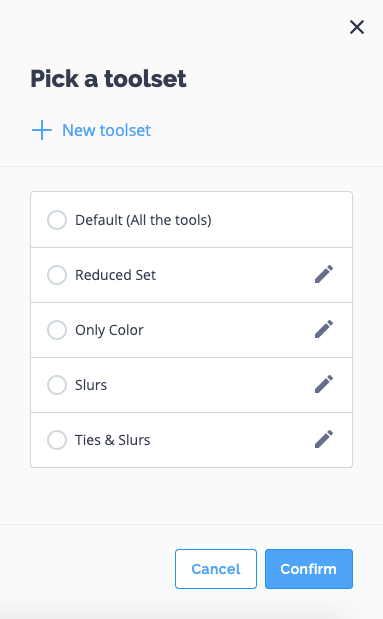The width and height of the screenshot is (383, 619).
Task: Edit the Slurs toolset via pencil icon
Action: (x=324, y=385)
